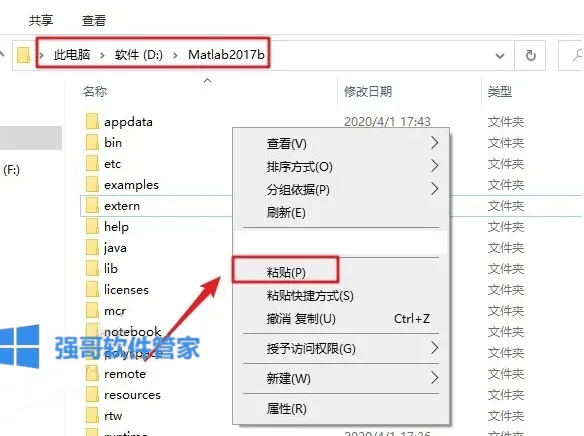Select the appdata folder icon
The width and height of the screenshot is (584, 436).
click(x=92, y=121)
